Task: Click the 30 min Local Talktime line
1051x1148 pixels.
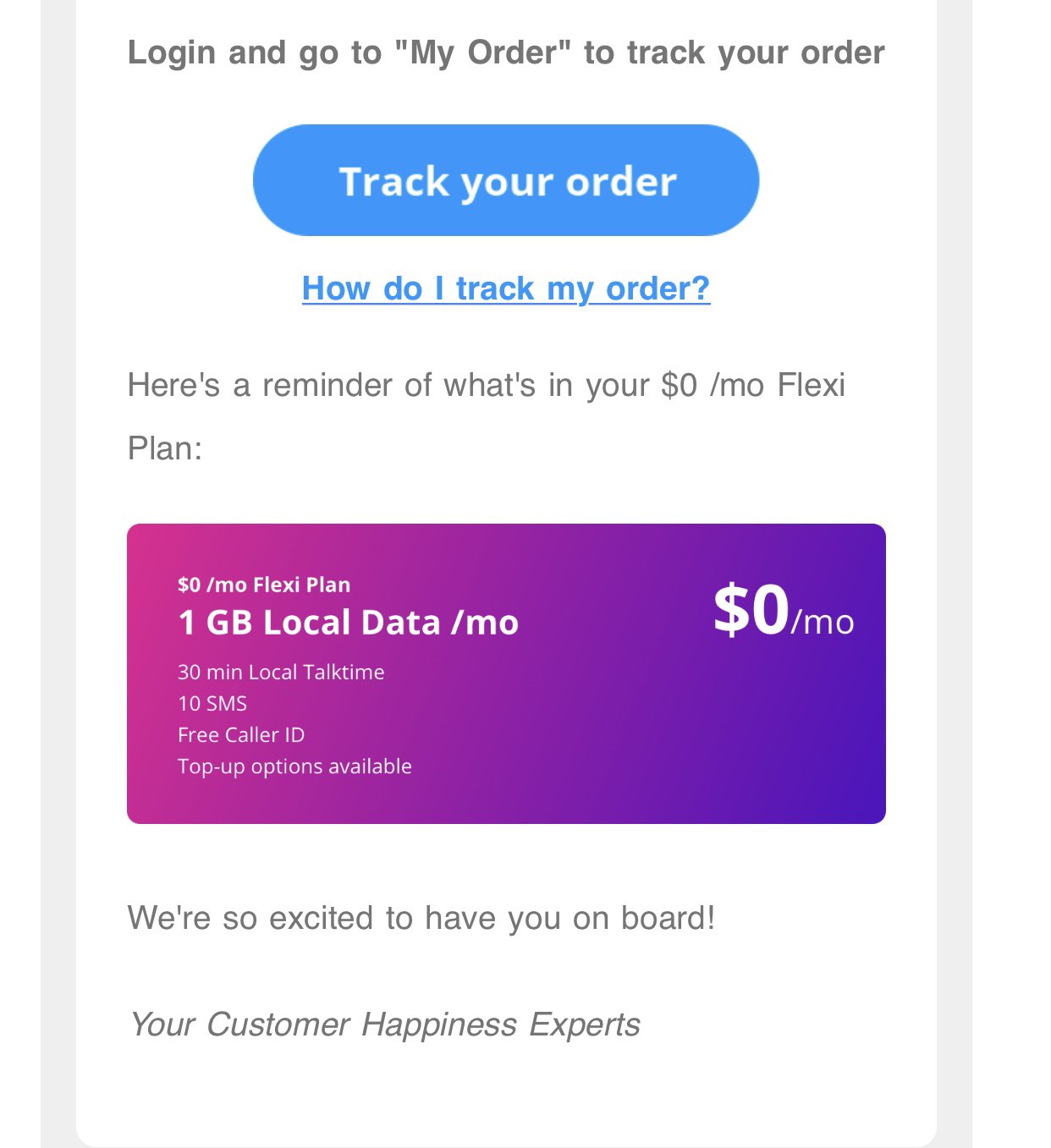Action: coord(281,673)
